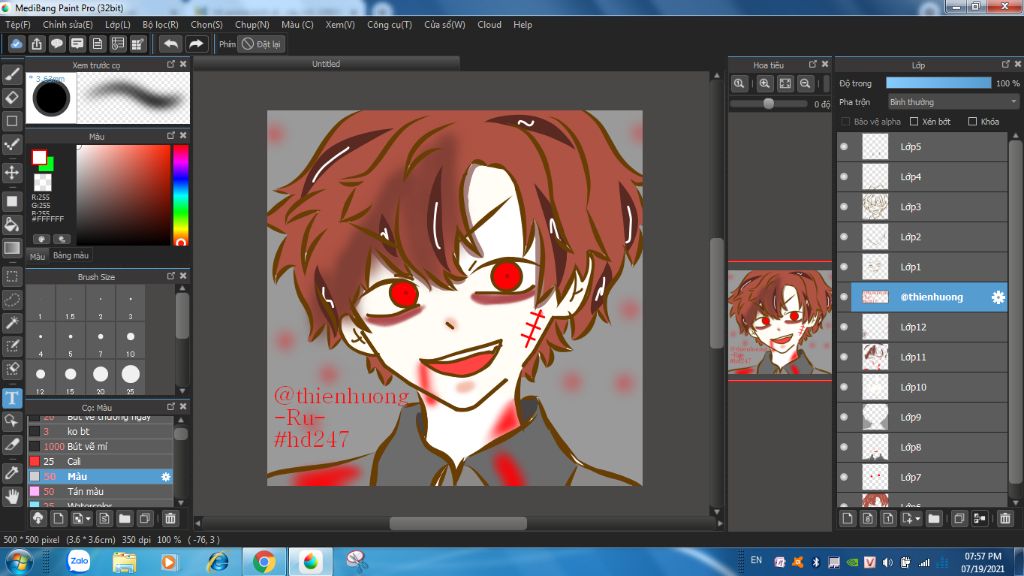
Task: Click the cloud save icon in toolbar
Action: 16,44
